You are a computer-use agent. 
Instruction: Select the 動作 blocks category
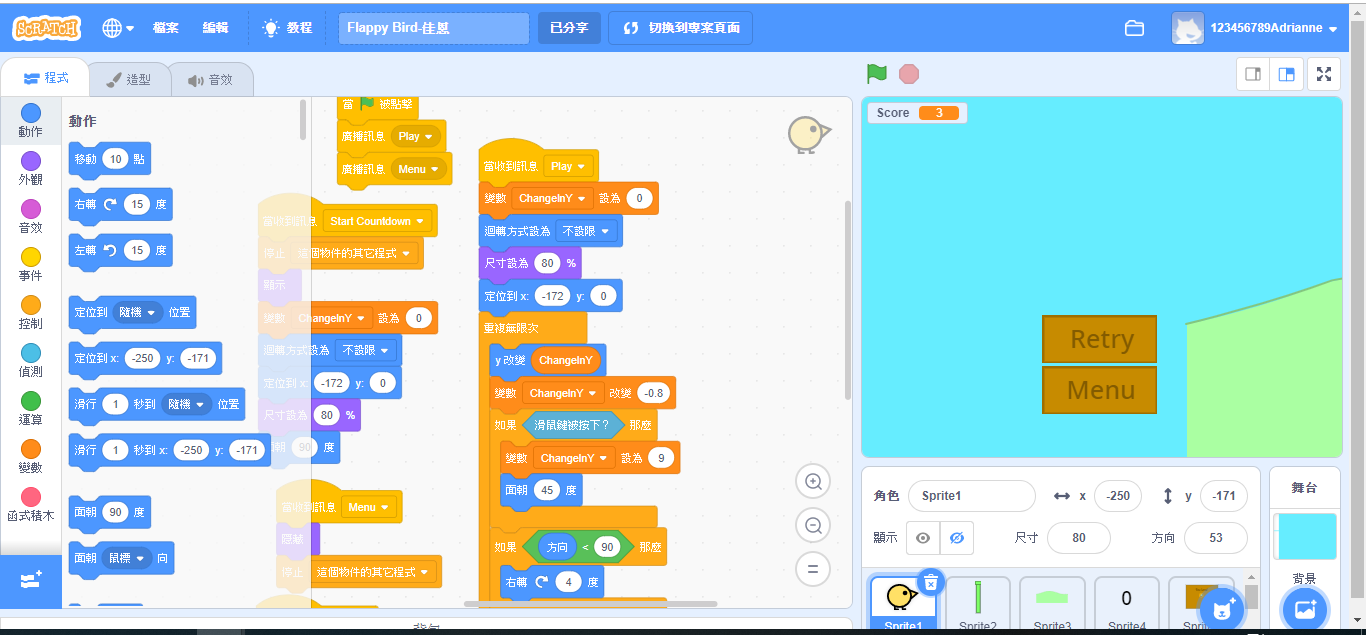tap(31, 120)
